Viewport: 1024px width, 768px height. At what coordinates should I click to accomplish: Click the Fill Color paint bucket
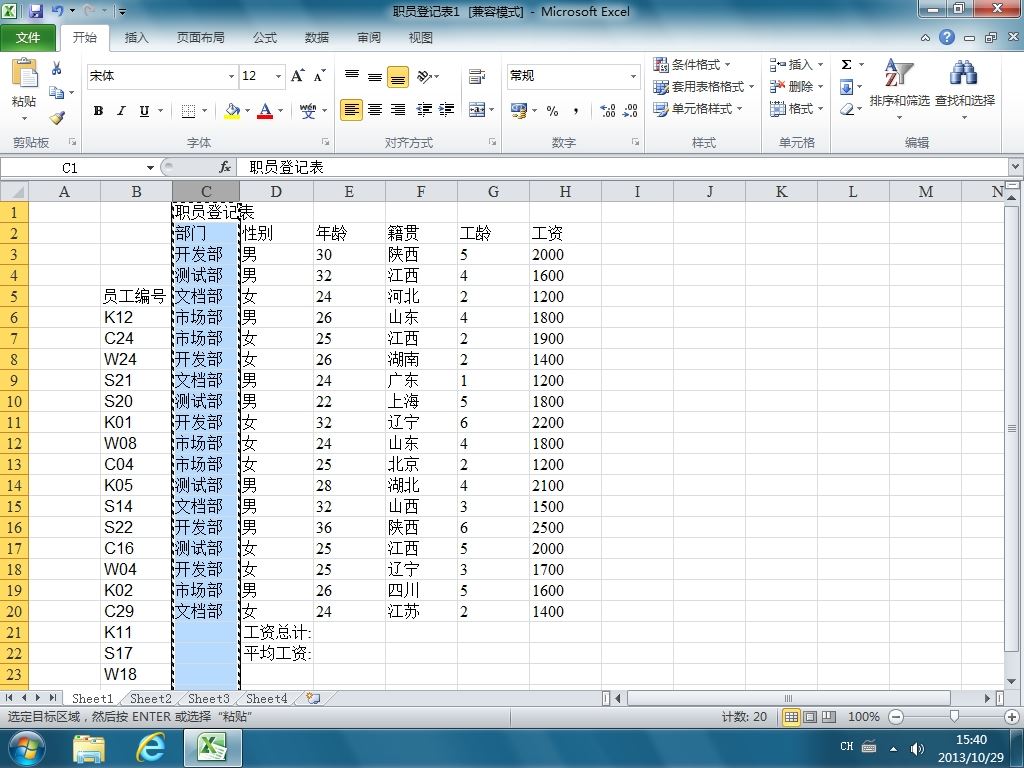click(x=232, y=111)
